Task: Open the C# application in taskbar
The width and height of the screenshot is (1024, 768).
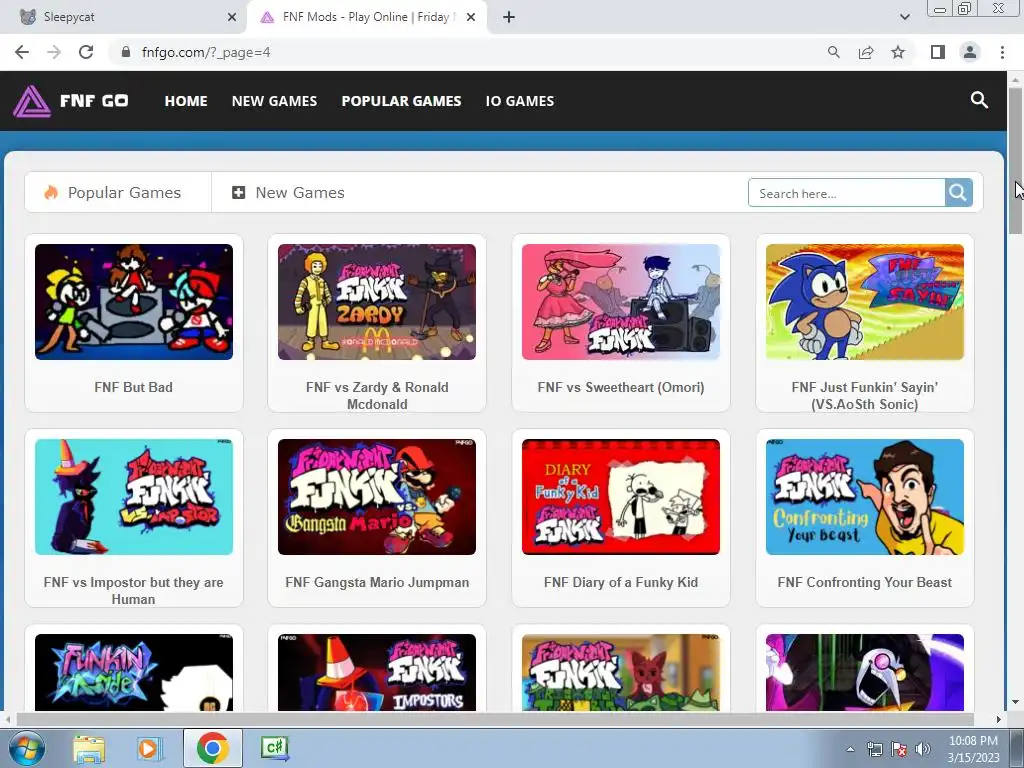Action: [x=274, y=748]
